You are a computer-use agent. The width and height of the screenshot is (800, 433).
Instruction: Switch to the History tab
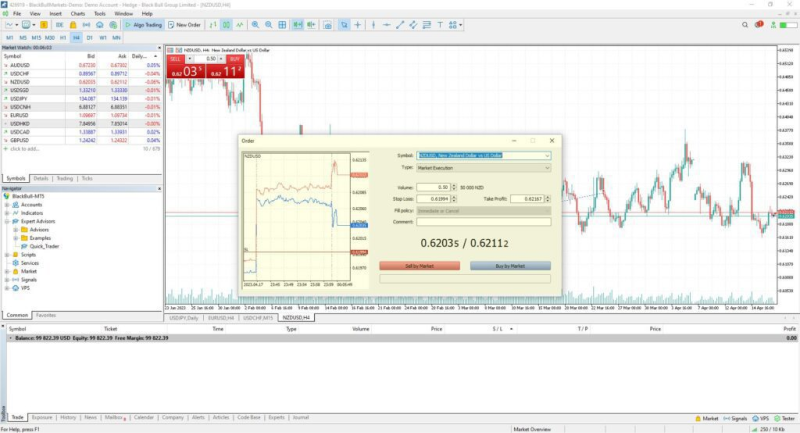pyautogui.click(x=68, y=417)
